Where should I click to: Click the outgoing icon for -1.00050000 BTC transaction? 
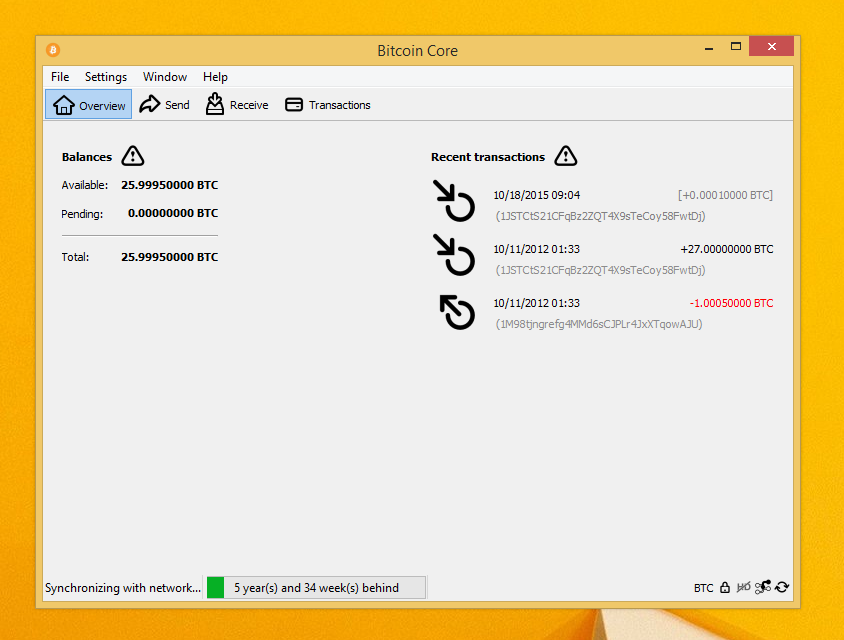pyautogui.click(x=457, y=312)
